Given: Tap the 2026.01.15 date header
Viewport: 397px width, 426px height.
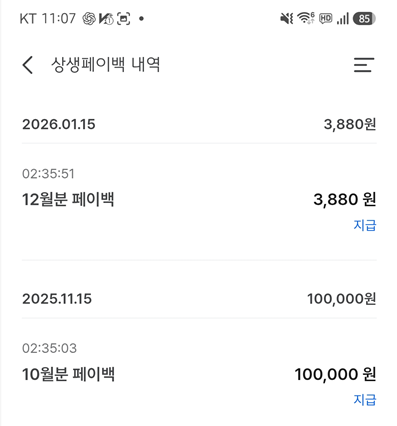Looking at the screenshot, I should coord(59,124).
